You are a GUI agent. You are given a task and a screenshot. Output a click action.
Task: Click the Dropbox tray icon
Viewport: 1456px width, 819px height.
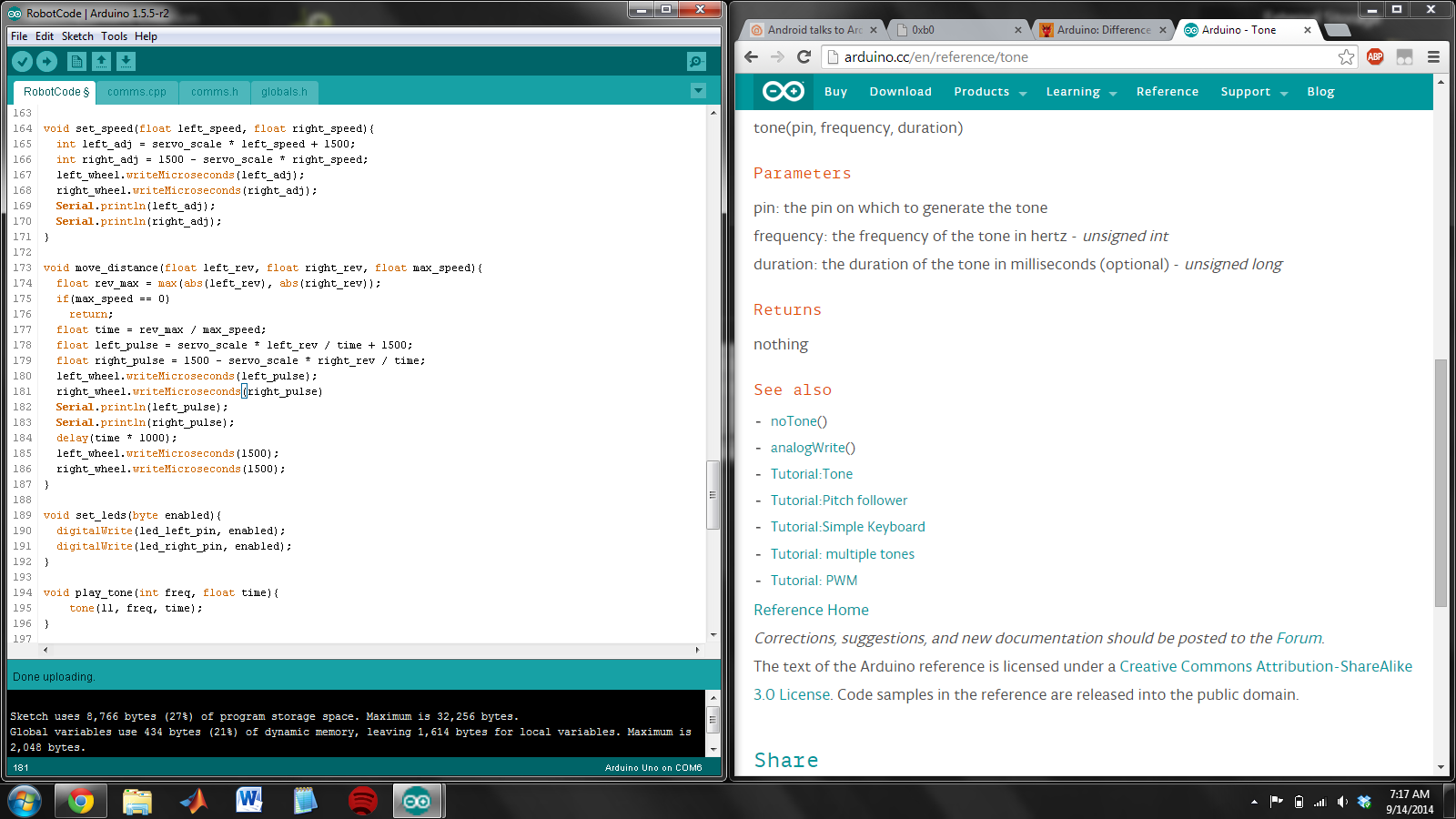[1364, 802]
